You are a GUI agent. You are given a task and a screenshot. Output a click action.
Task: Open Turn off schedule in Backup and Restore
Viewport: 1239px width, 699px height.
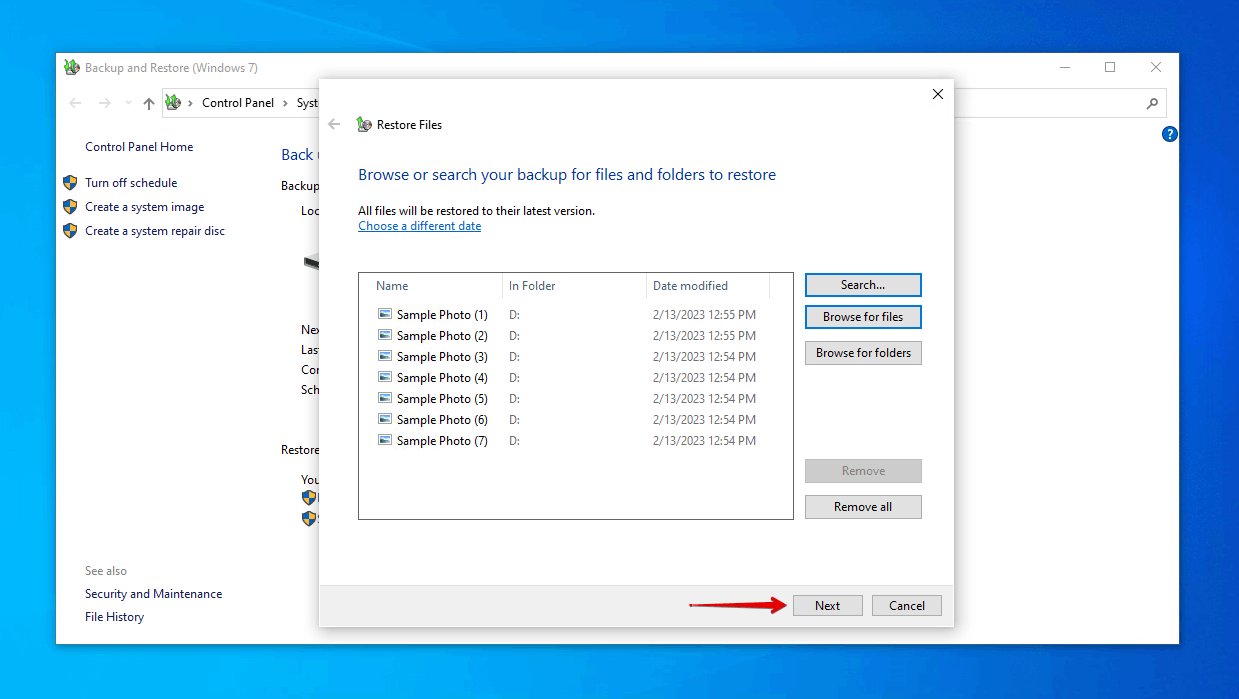(x=131, y=183)
